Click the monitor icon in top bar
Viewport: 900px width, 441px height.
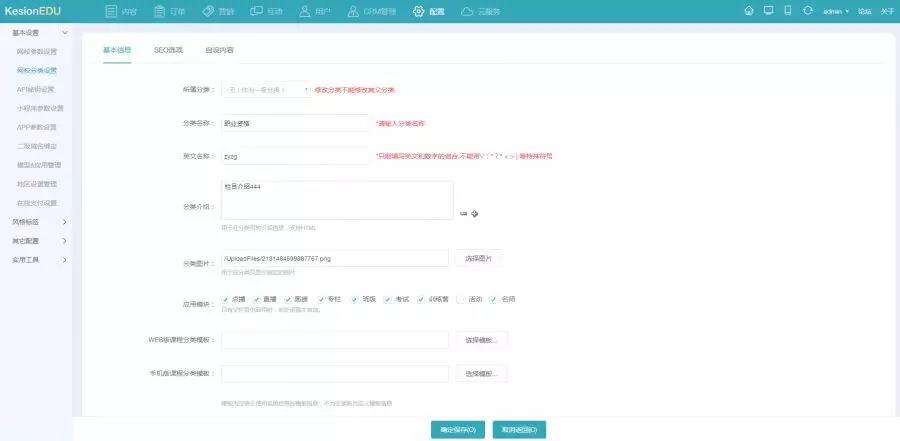click(768, 11)
